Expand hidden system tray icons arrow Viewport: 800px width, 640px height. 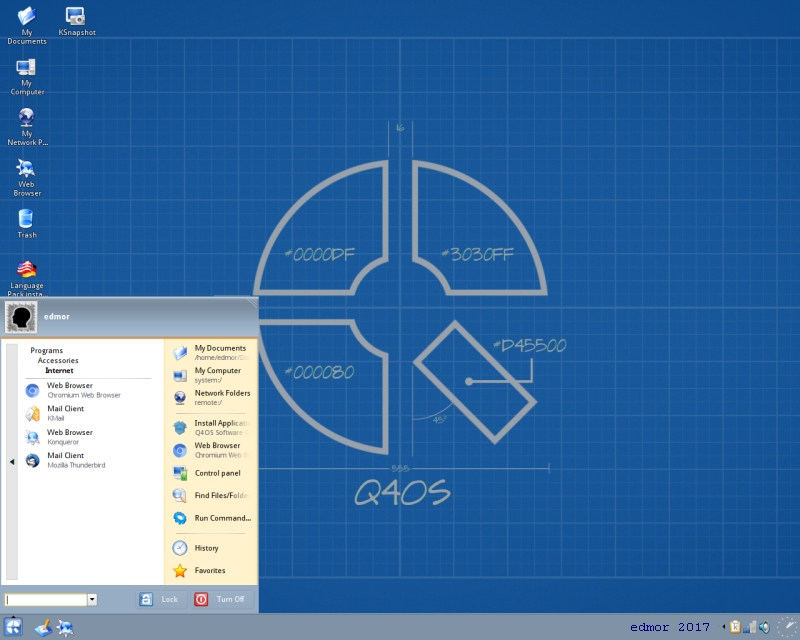tap(723, 627)
